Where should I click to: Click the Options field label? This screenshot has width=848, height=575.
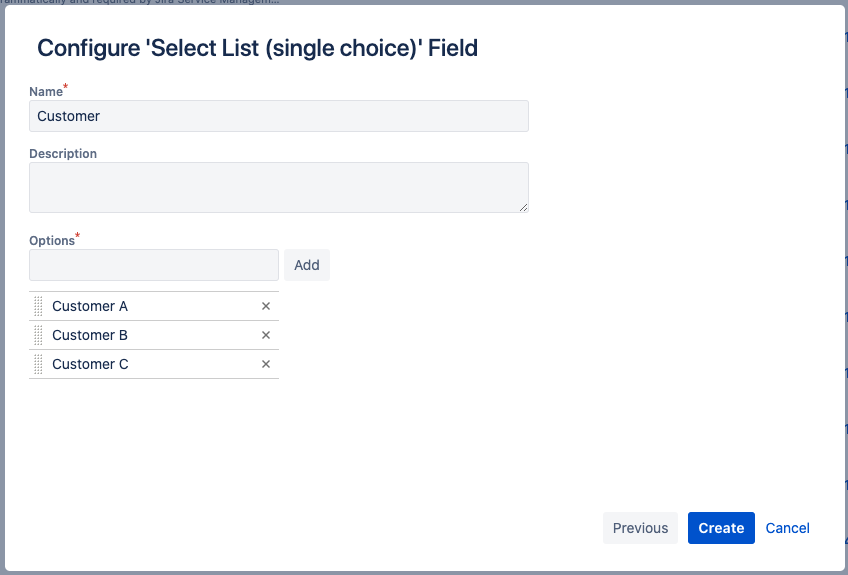click(x=52, y=241)
